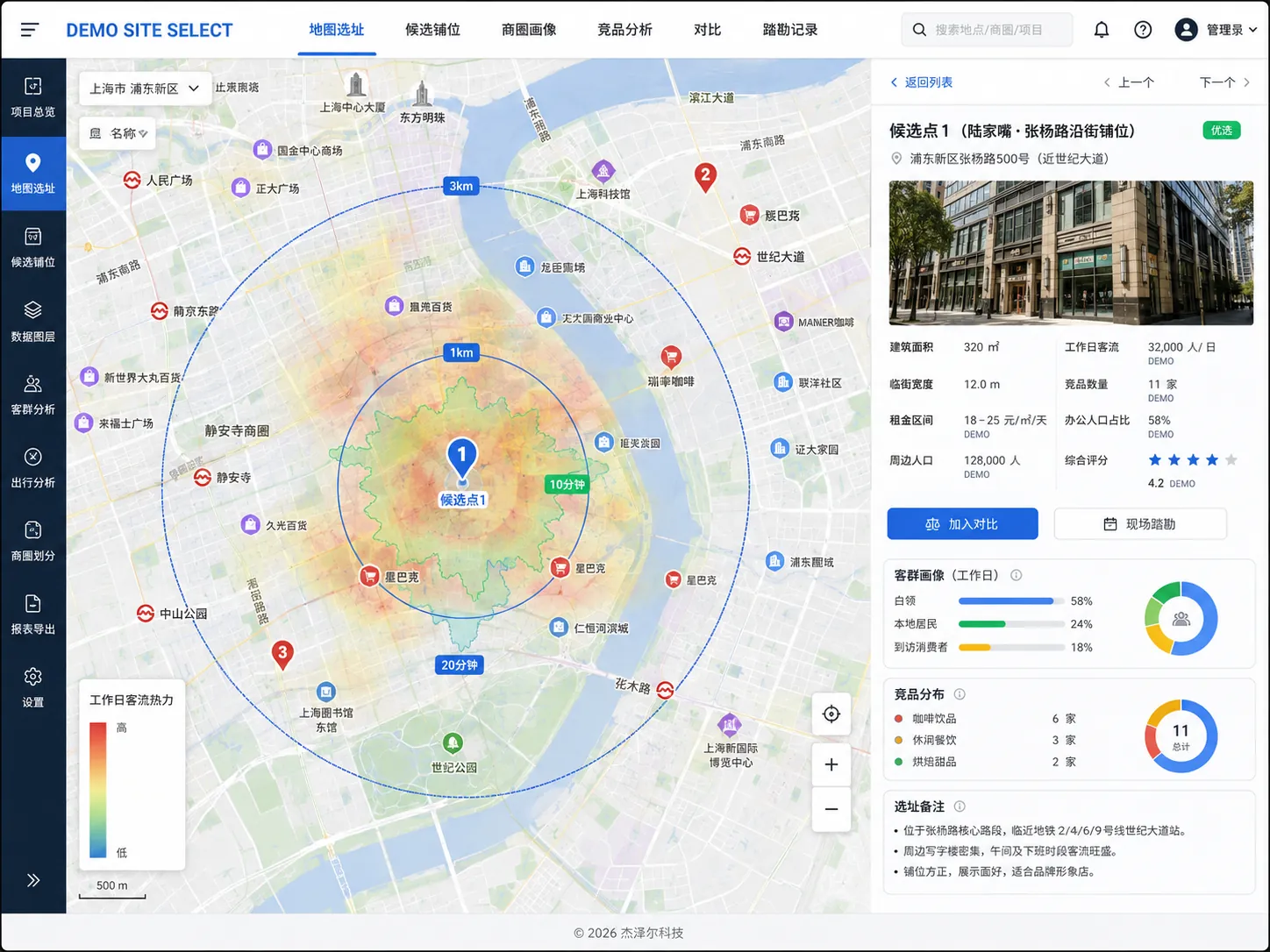Click the 客群画像 info icon
Screen dimensions: 1270x952
[x=1017, y=575]
